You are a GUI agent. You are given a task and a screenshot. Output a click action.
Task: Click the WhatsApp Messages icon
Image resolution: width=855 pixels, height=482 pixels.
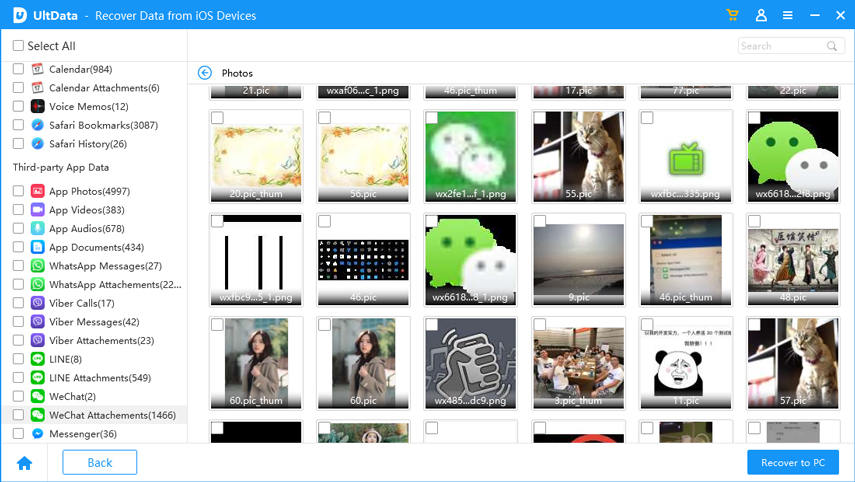[37, 266]
